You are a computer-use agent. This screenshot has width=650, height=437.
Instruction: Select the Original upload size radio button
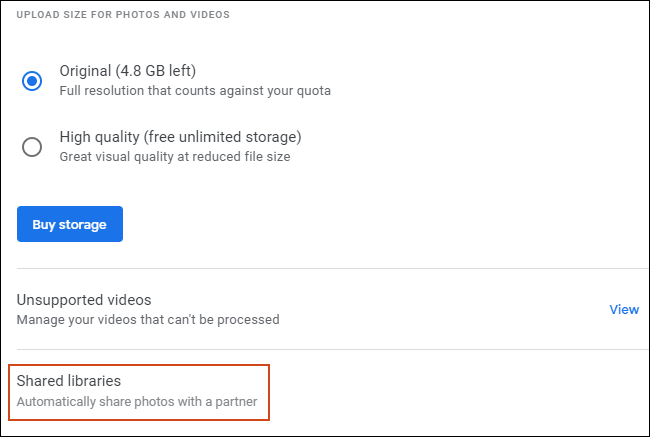[x=32, y=81]
